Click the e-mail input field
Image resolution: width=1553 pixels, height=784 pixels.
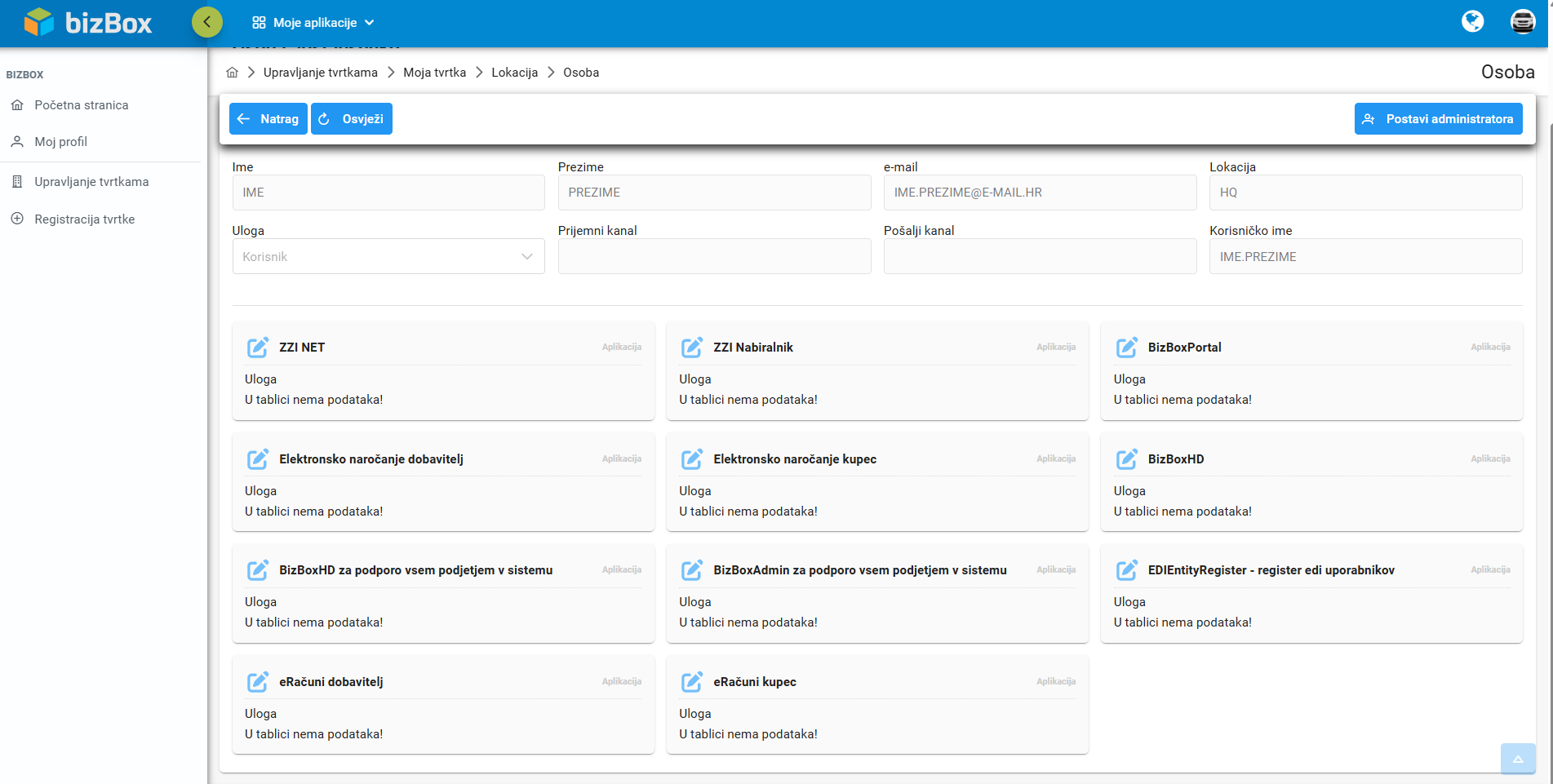pyautogui.click(x=1041, y=193)
